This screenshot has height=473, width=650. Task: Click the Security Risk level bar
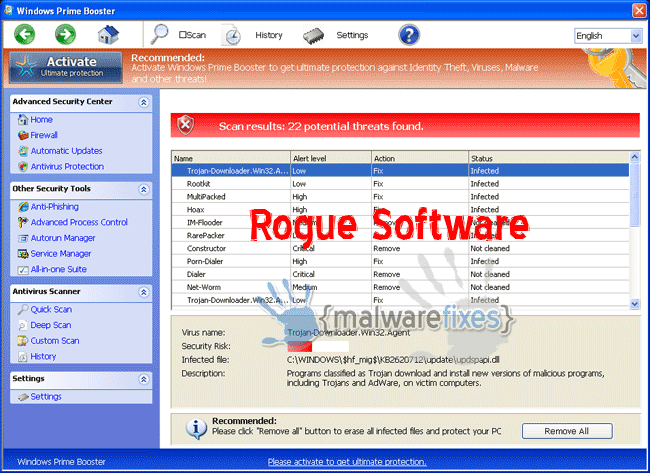pos(318,346)
